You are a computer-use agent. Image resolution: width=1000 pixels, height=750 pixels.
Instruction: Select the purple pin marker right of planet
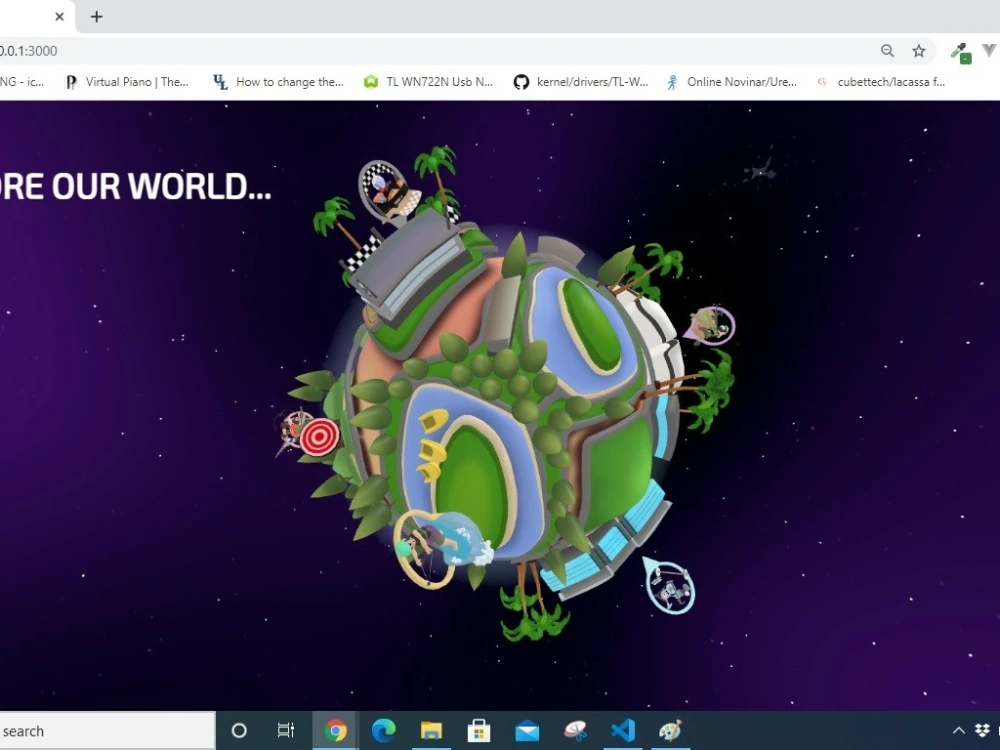710,326
